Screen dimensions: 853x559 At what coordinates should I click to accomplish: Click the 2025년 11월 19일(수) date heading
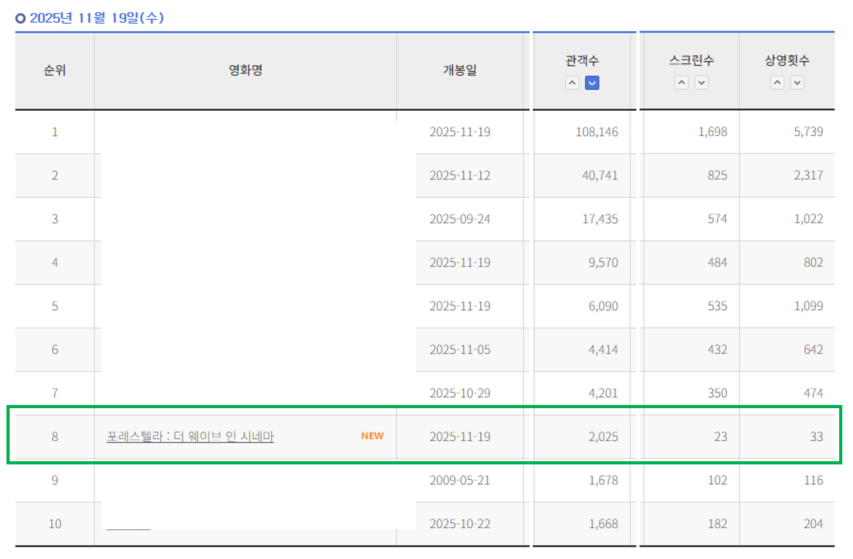pos(96,17)
